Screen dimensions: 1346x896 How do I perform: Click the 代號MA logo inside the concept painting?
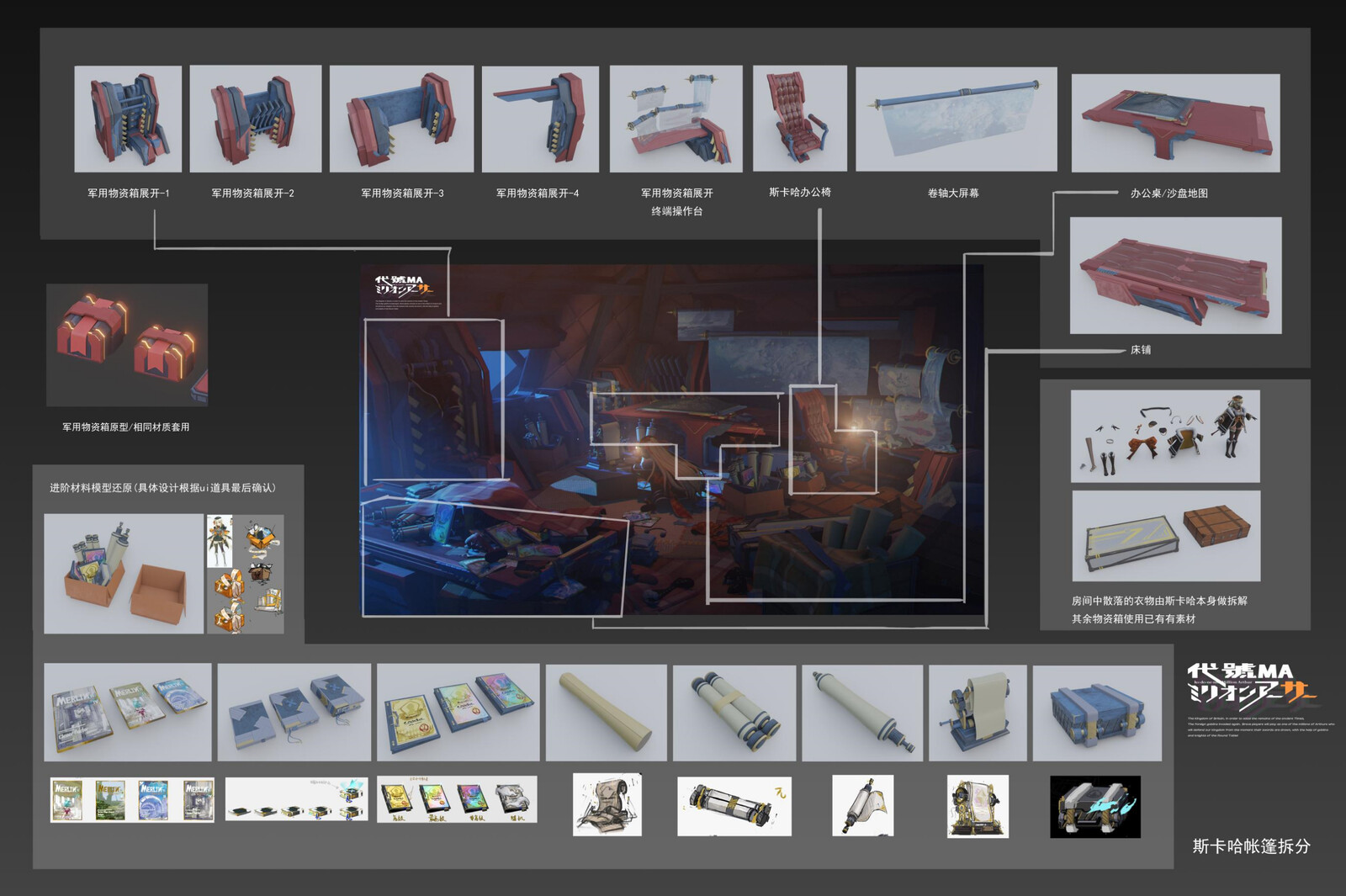[x=405, y=285]
